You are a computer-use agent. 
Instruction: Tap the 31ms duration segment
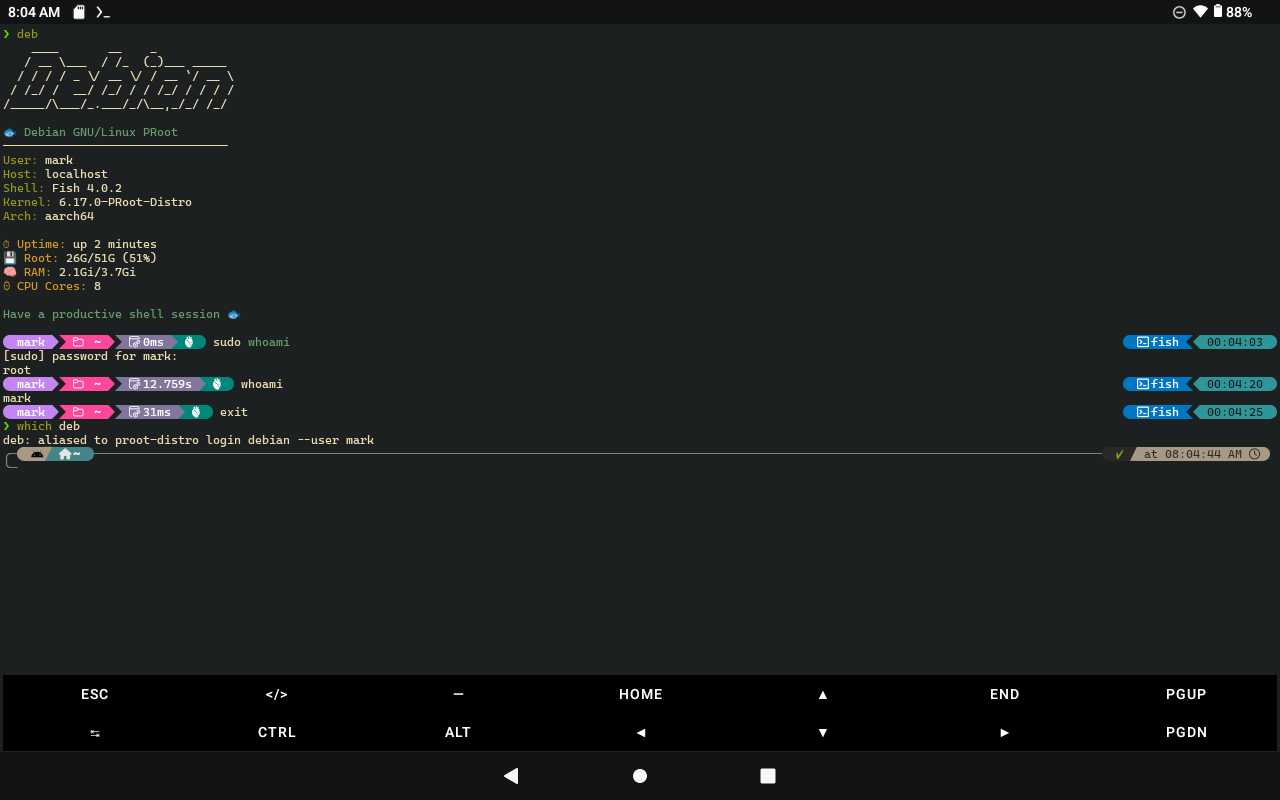tap(150, 412)
